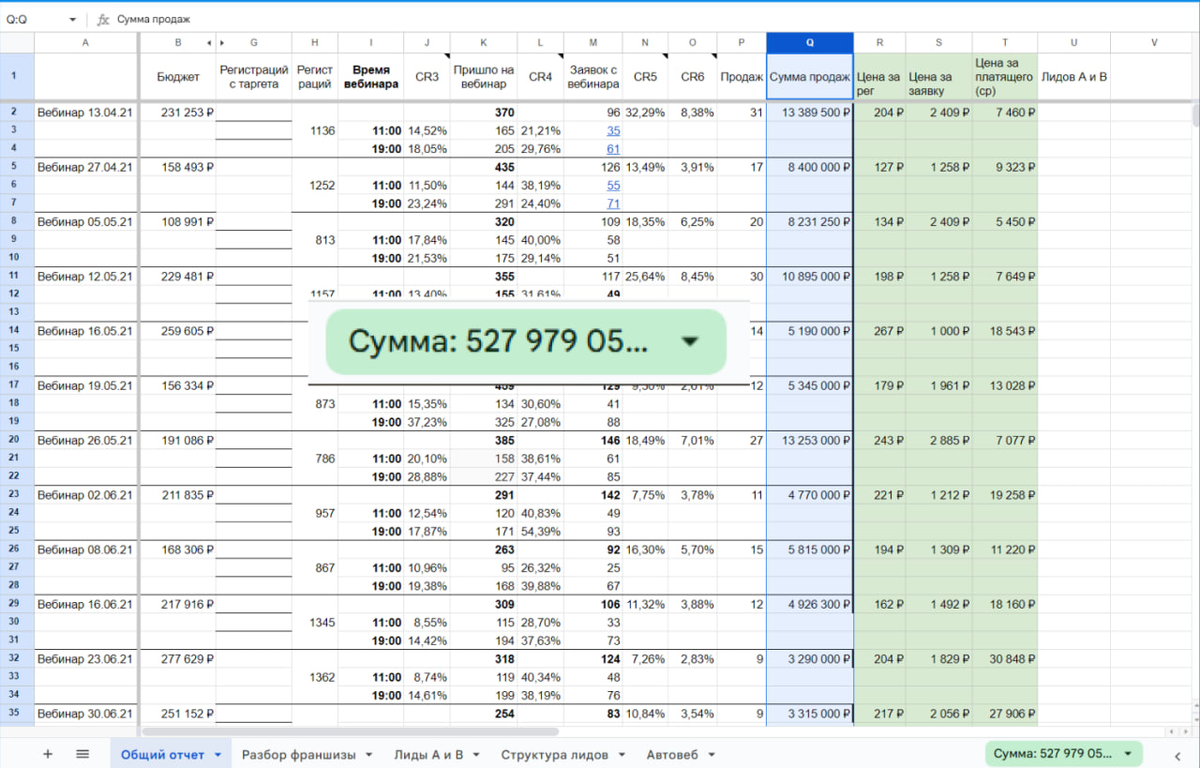Select the sales count cell 31
1200x768 pixels.
click(x=742, y=112)
